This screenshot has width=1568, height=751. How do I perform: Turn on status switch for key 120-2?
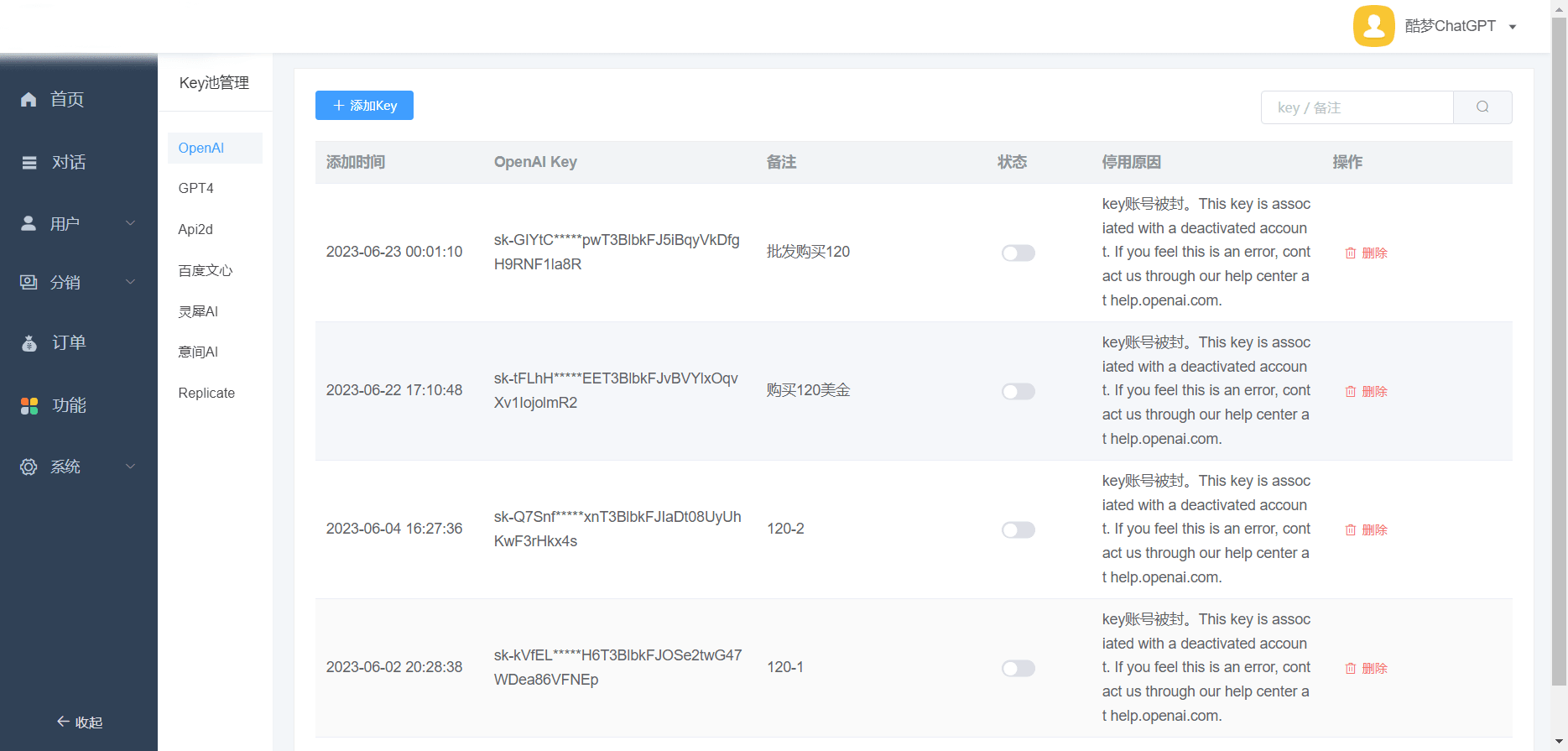pos(1018,529)
